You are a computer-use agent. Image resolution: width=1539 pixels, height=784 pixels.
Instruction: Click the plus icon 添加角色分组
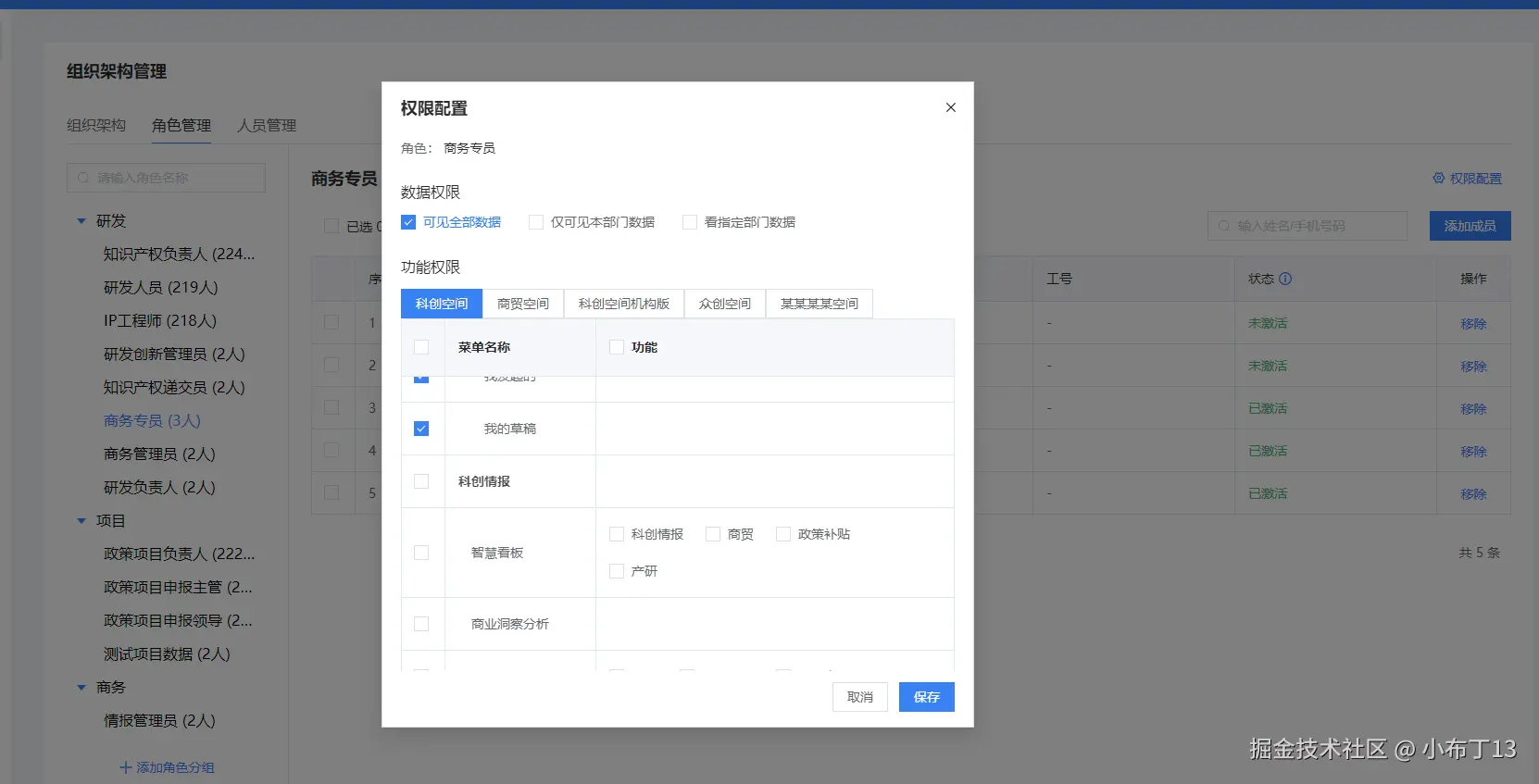pos(126,767)
